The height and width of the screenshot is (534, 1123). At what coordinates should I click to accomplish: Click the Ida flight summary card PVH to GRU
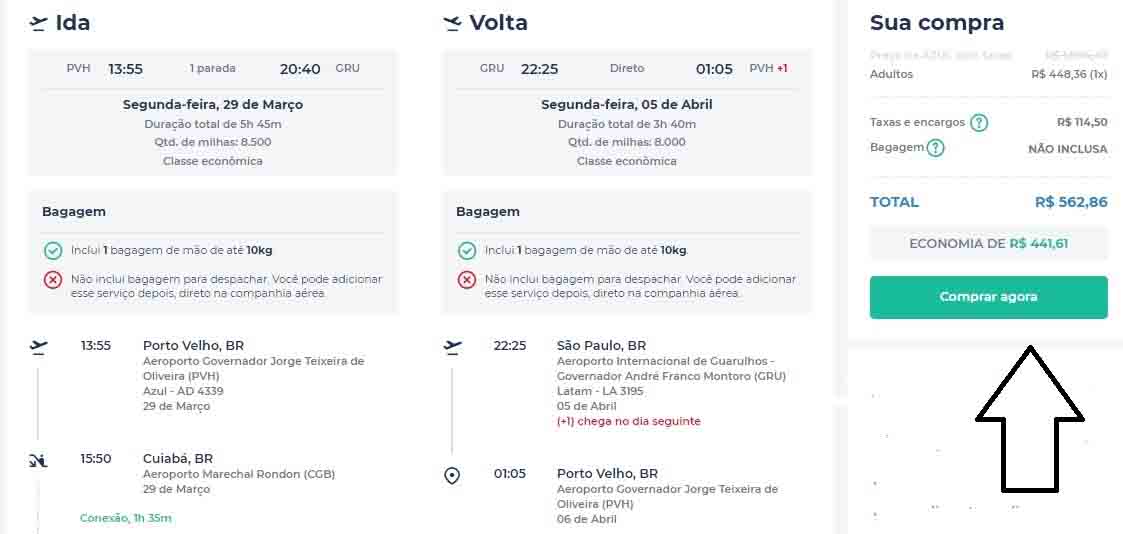(212, 113)
